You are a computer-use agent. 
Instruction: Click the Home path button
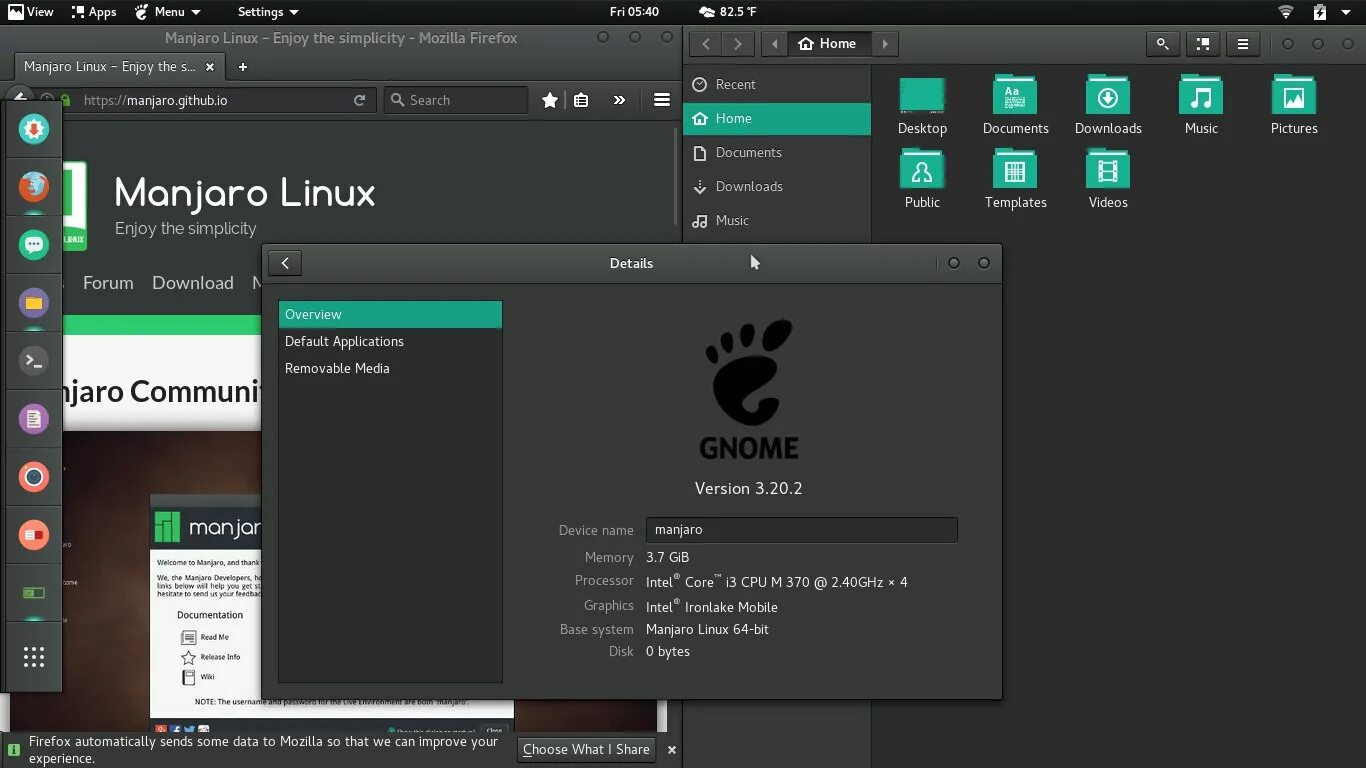click(829, 44)
